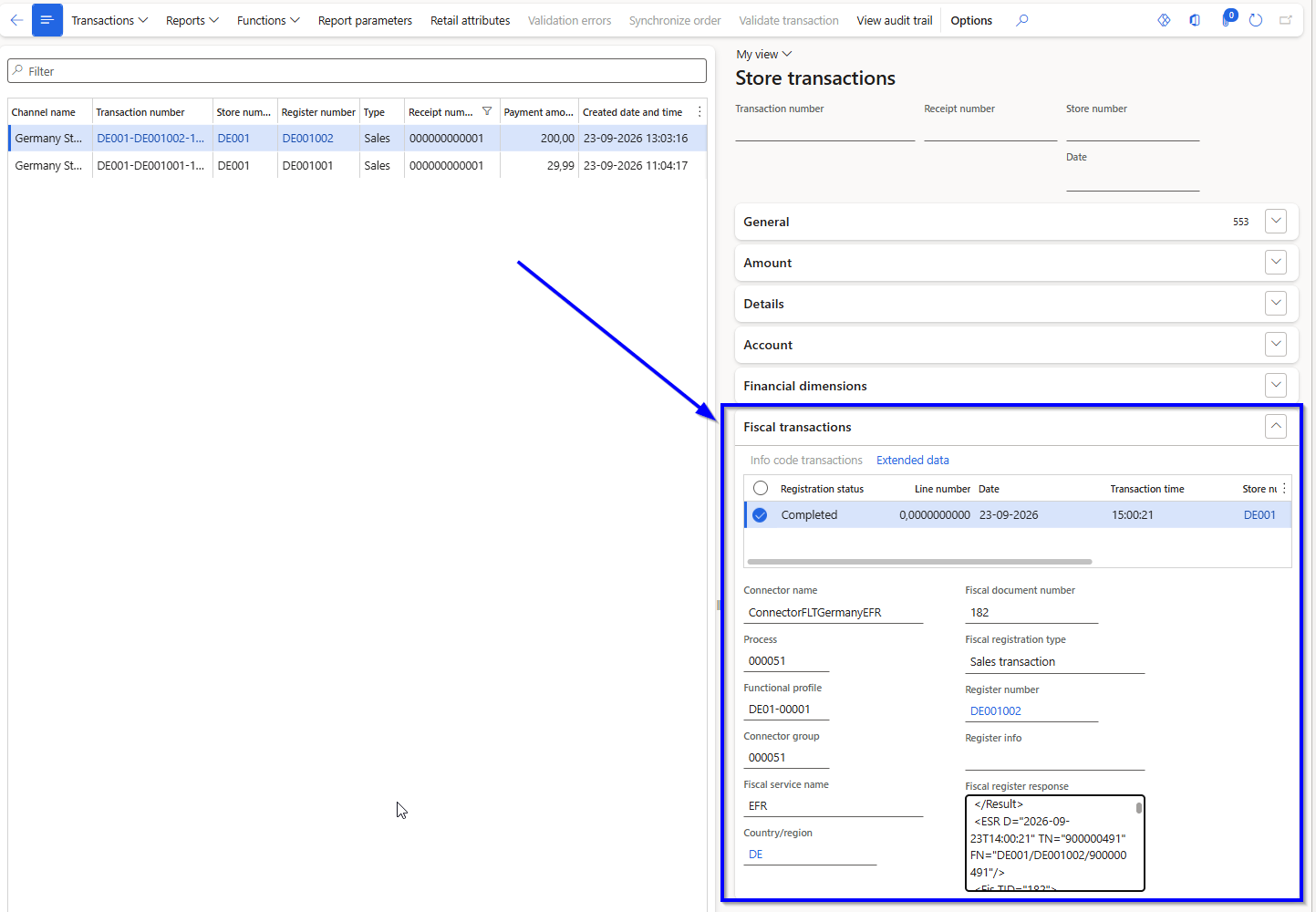Toggle the list view hamburger button

pos(47,20)
